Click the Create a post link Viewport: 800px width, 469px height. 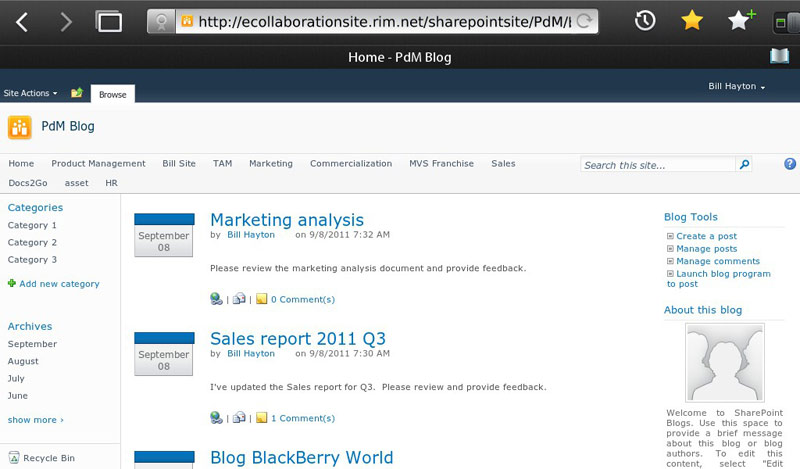(x=707, y=236)
